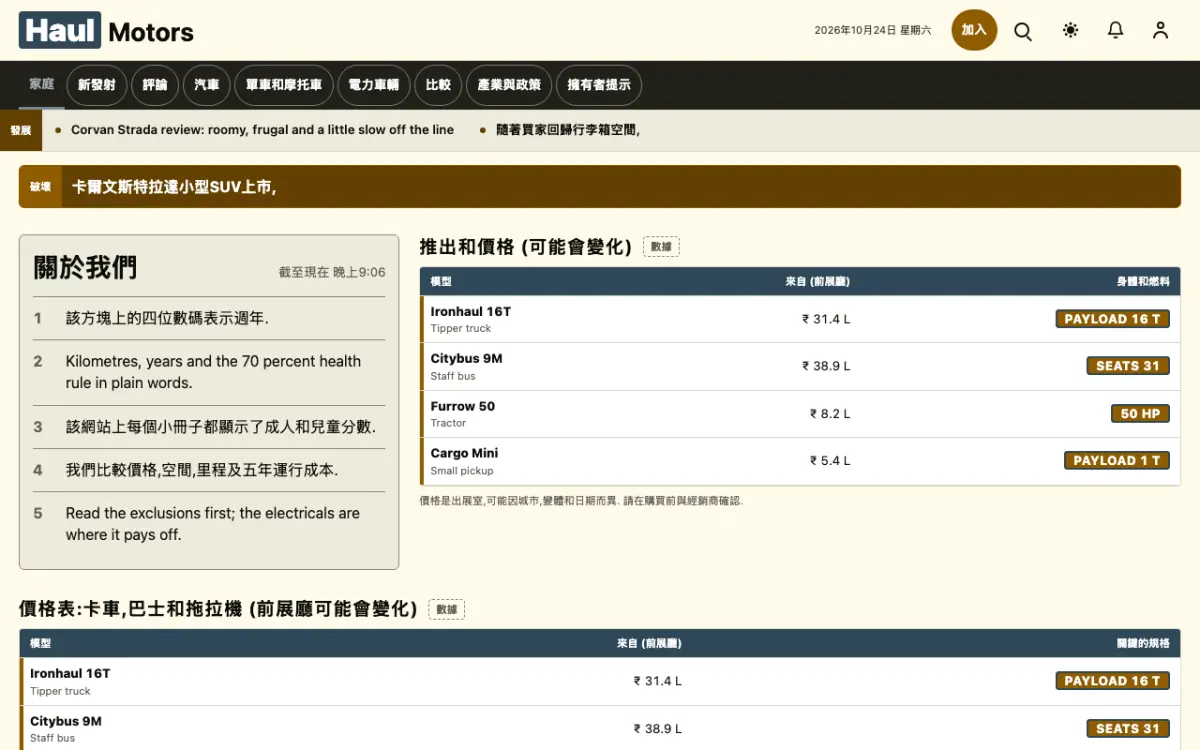Click 關鍵的規格 column header in 價格表 table

click(x=1143, y=644)
